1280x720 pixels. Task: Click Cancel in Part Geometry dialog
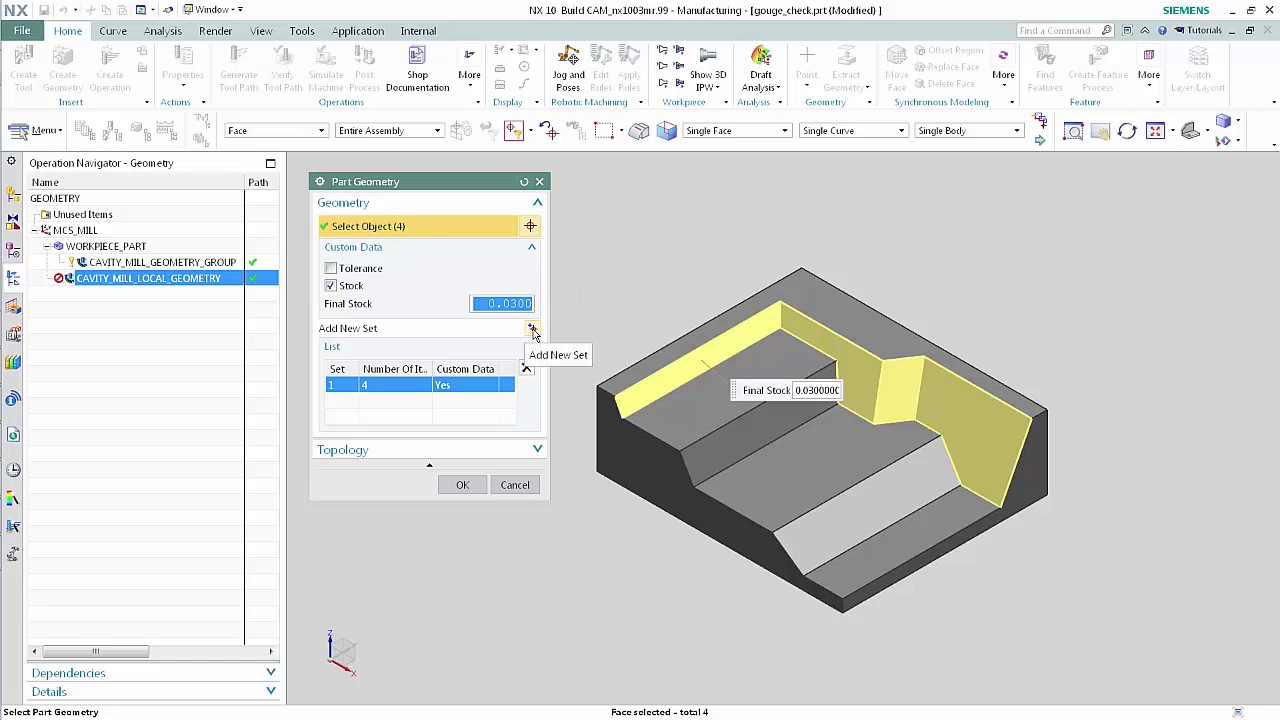click(515, 485)
